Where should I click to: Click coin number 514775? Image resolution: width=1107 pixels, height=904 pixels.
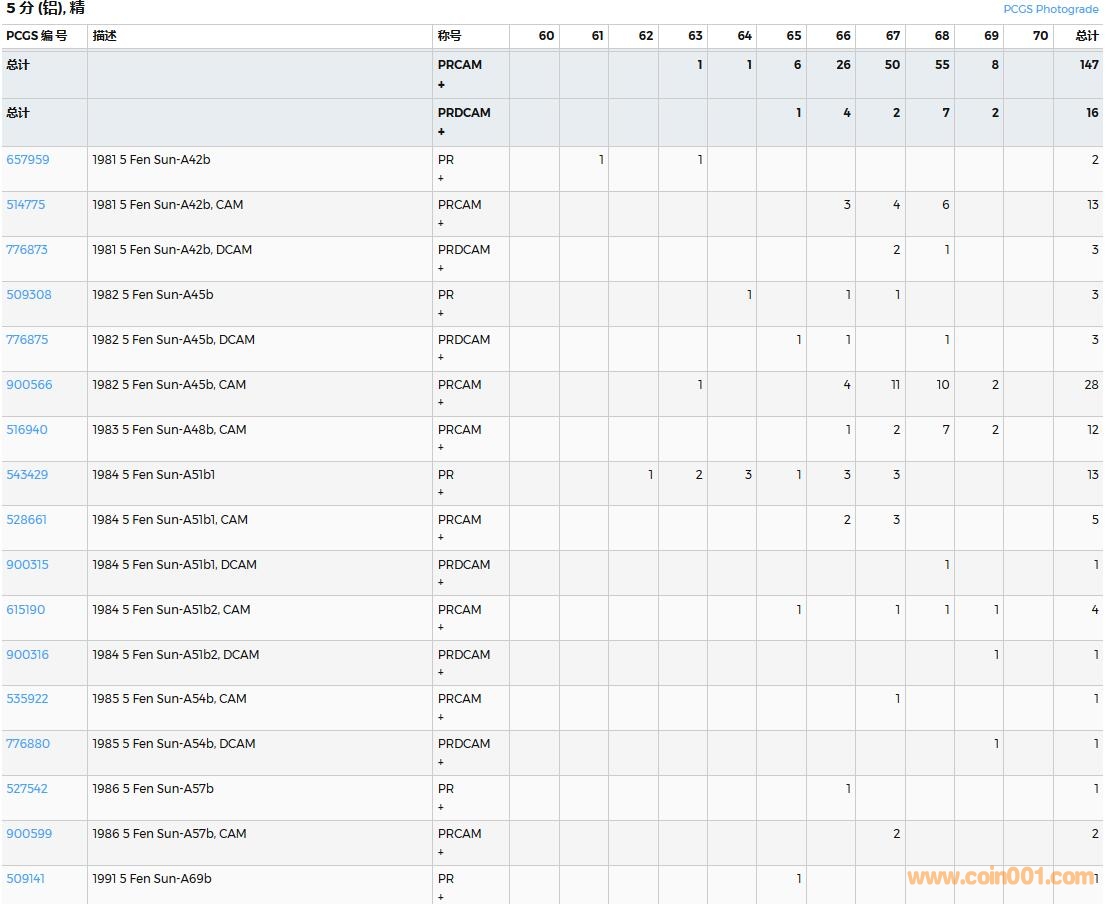click(26, 205)
